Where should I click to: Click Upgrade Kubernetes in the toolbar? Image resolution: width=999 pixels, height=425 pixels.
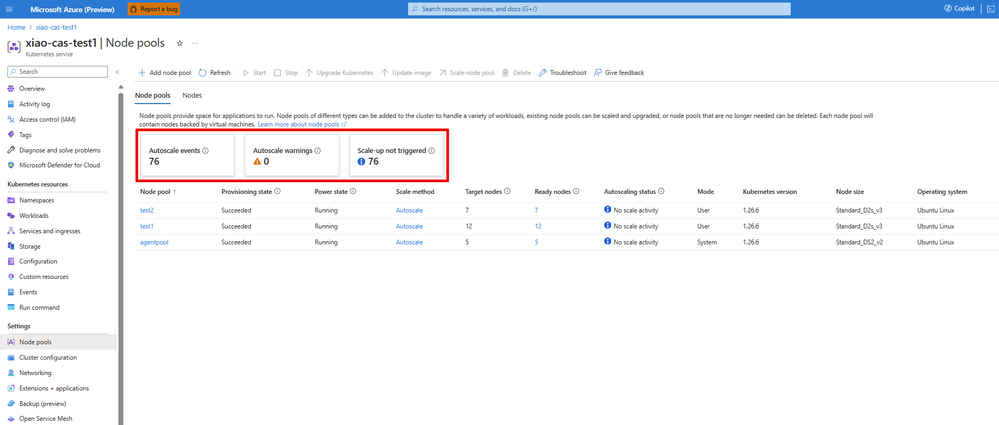[x=340, y=73]
